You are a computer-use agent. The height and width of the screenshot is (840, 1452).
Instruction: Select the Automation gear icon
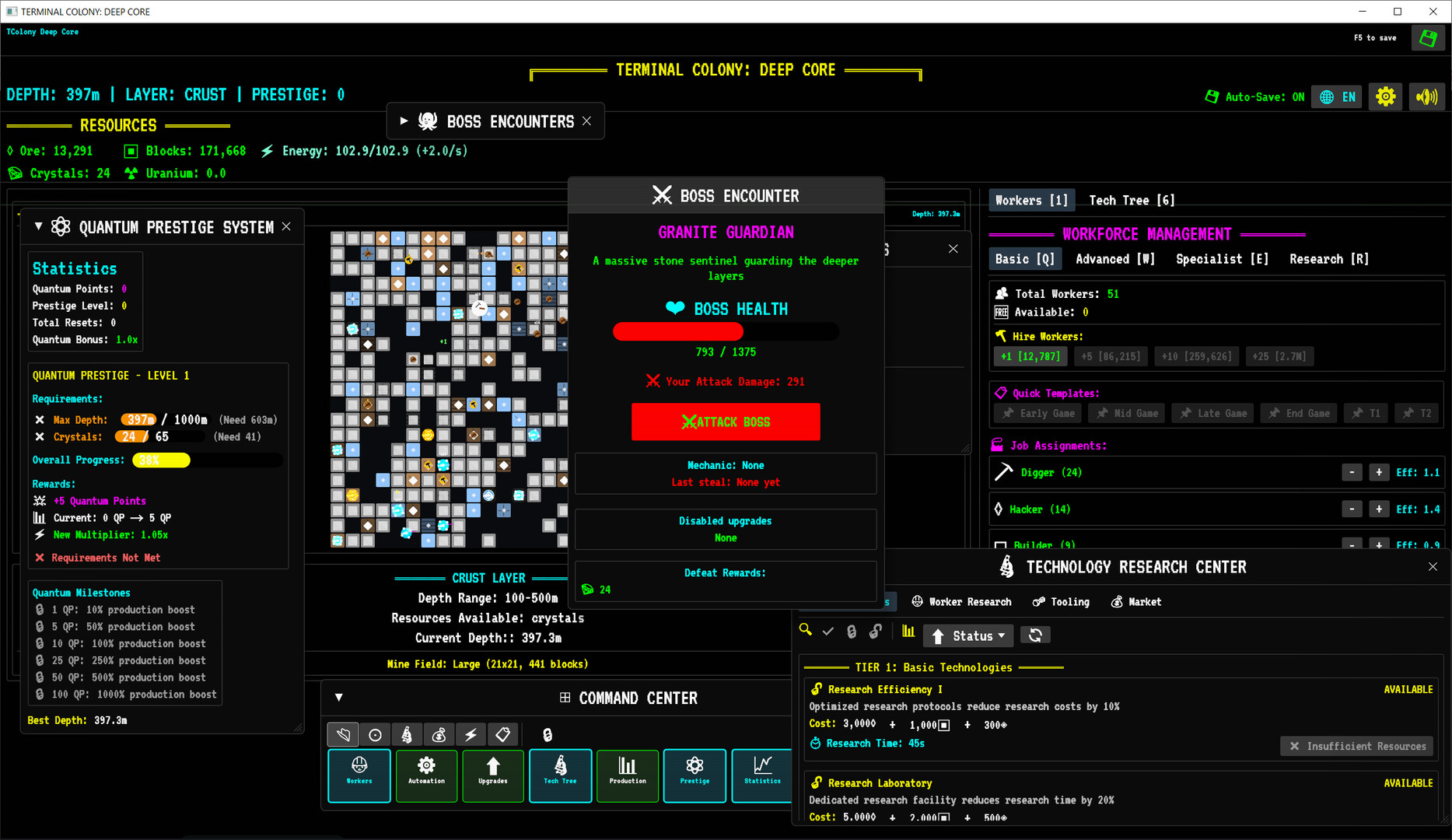tap(425, 775)
